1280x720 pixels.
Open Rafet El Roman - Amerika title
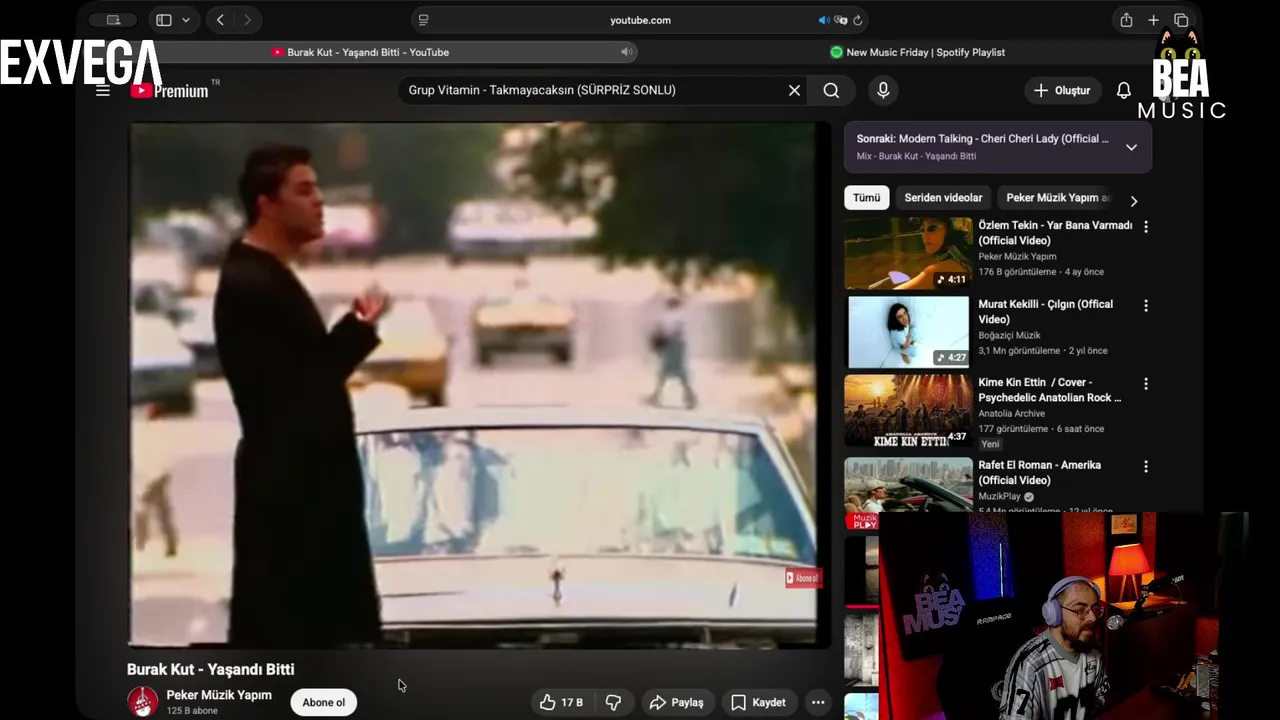click(x=1039, y=473)
